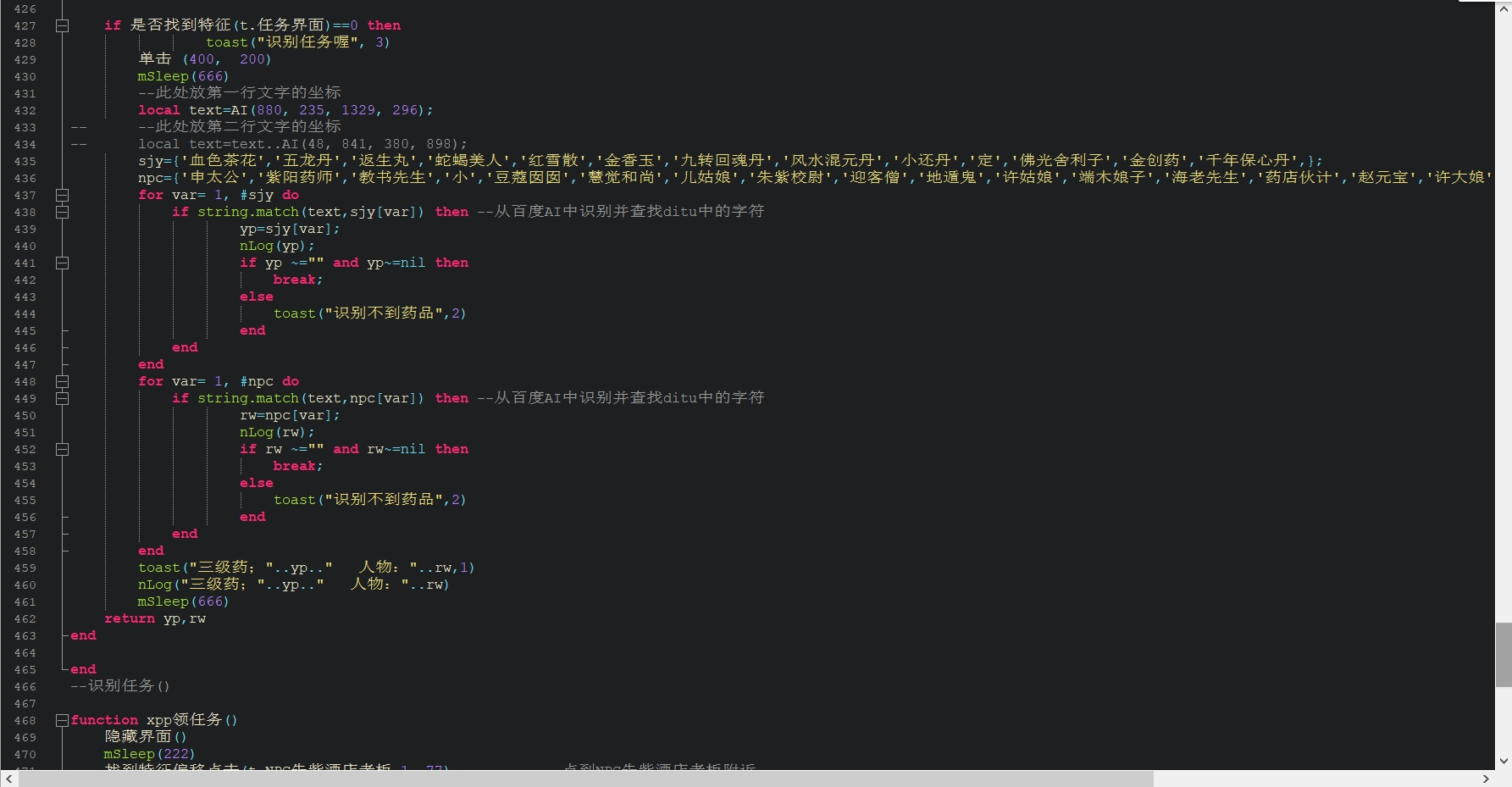
Task: Click the horizontal scrollbar right arrow
Action: click(x=1486, y=779)
